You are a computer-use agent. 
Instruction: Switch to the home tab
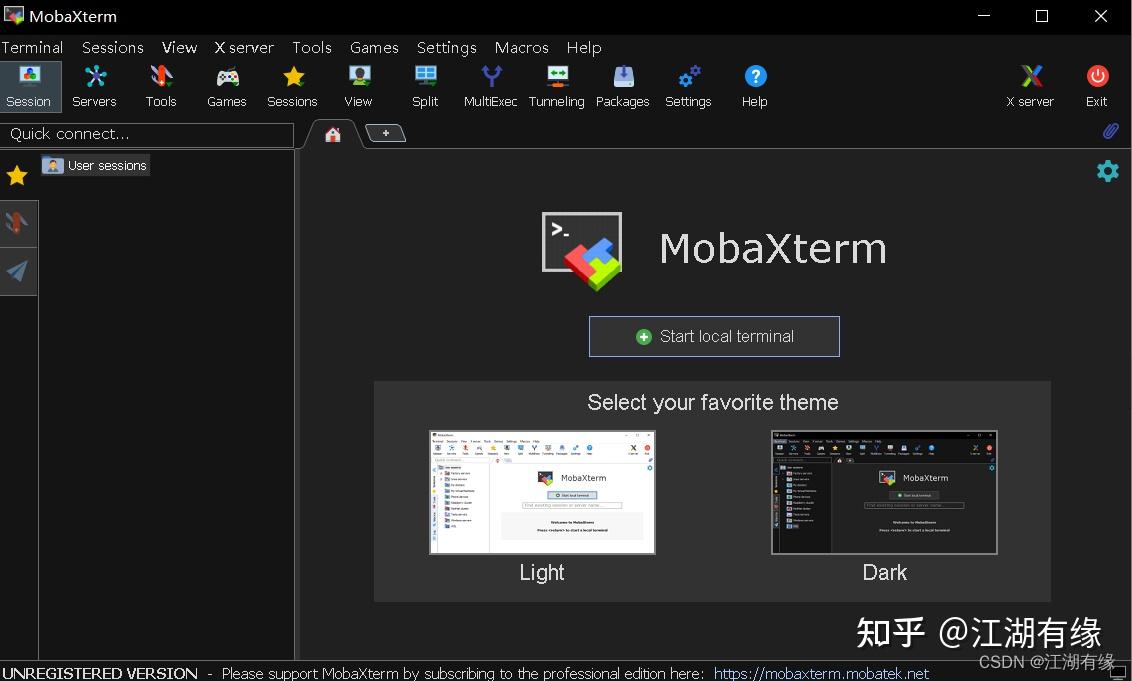(x=332, y=132)
